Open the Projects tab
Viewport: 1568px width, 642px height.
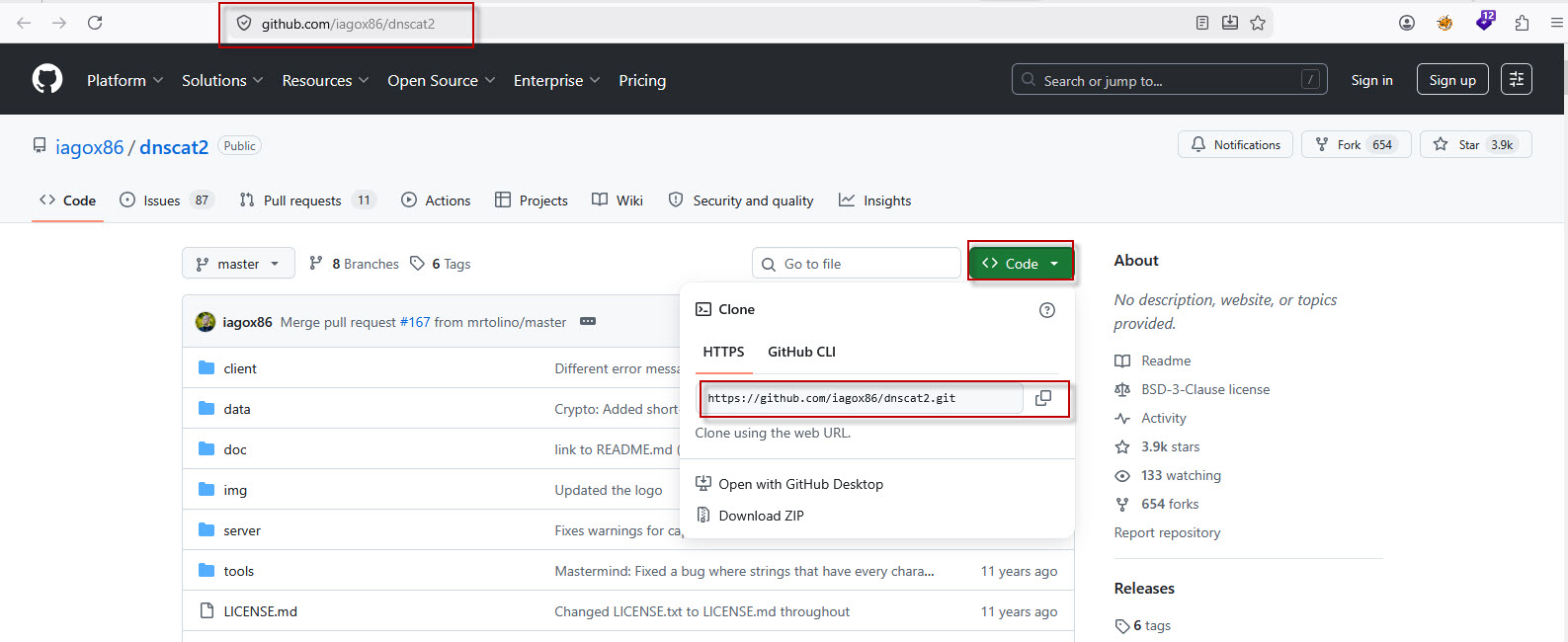point(532,201)
